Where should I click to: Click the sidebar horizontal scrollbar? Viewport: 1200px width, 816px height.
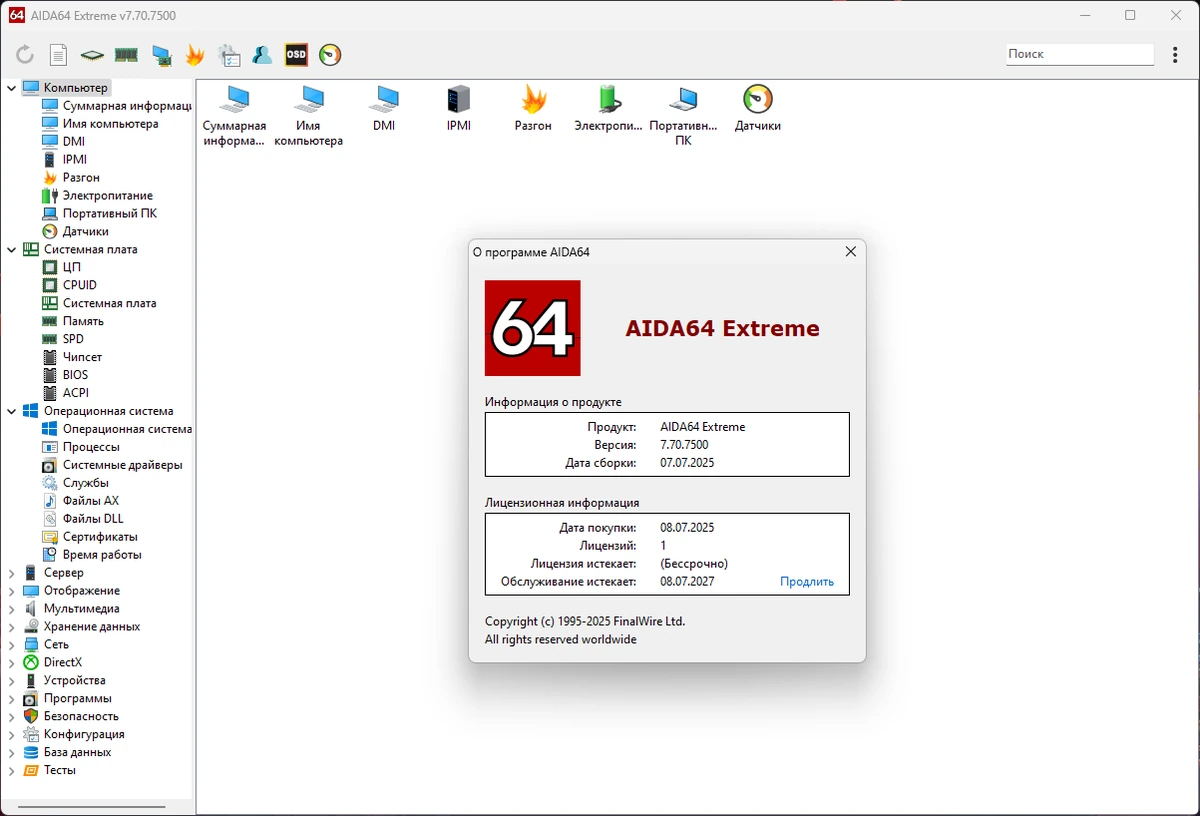click(x=92, y=806)
